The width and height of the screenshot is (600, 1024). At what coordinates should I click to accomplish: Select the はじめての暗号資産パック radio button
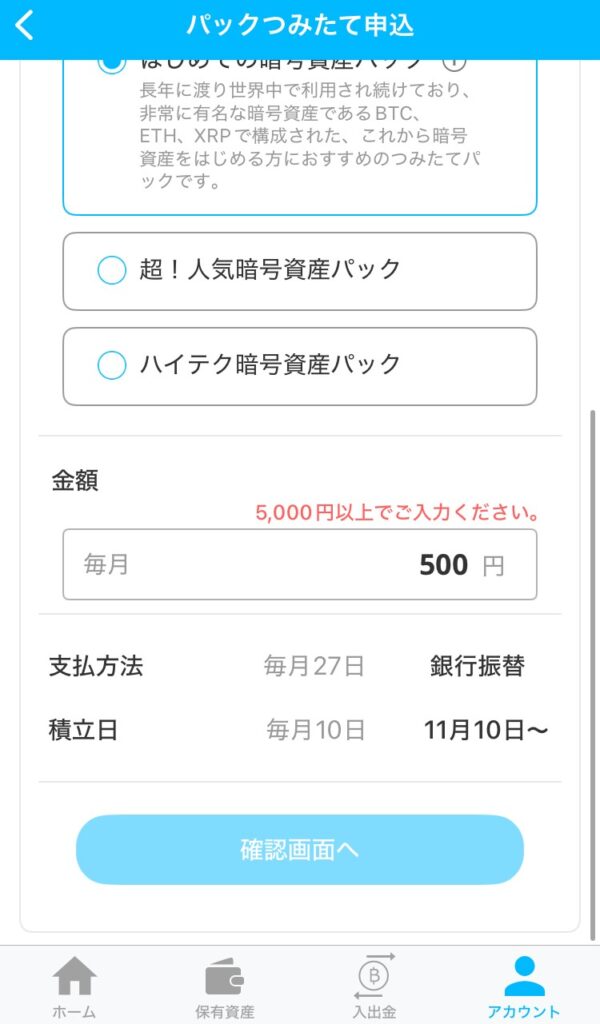[x=112, y=63]
